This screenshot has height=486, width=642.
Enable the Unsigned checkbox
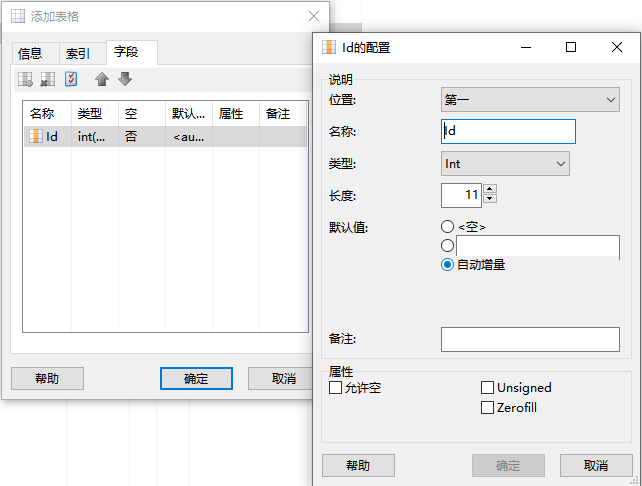tap(487, 387)
